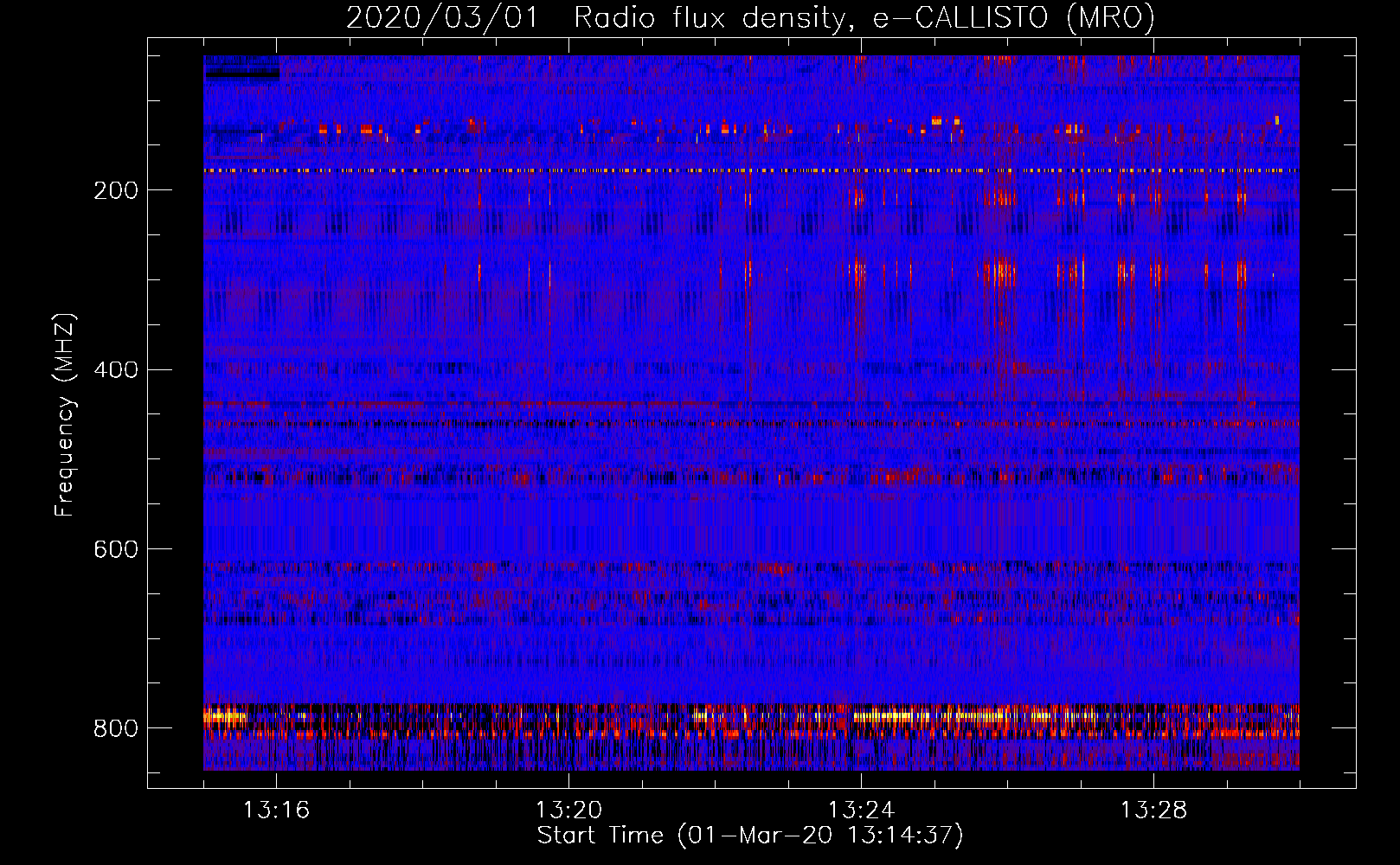Click the 13:28 time tick label
1400x865 pixels.
1153,811
